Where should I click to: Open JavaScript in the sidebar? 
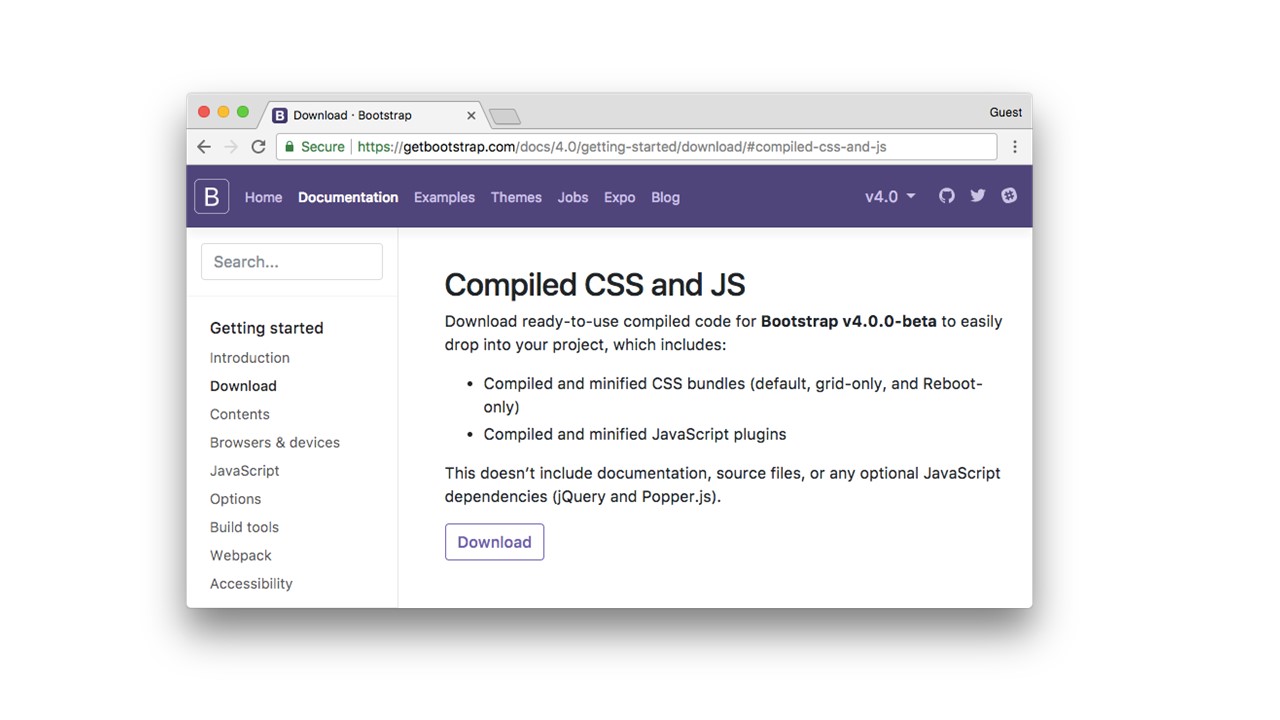[244, 470]
